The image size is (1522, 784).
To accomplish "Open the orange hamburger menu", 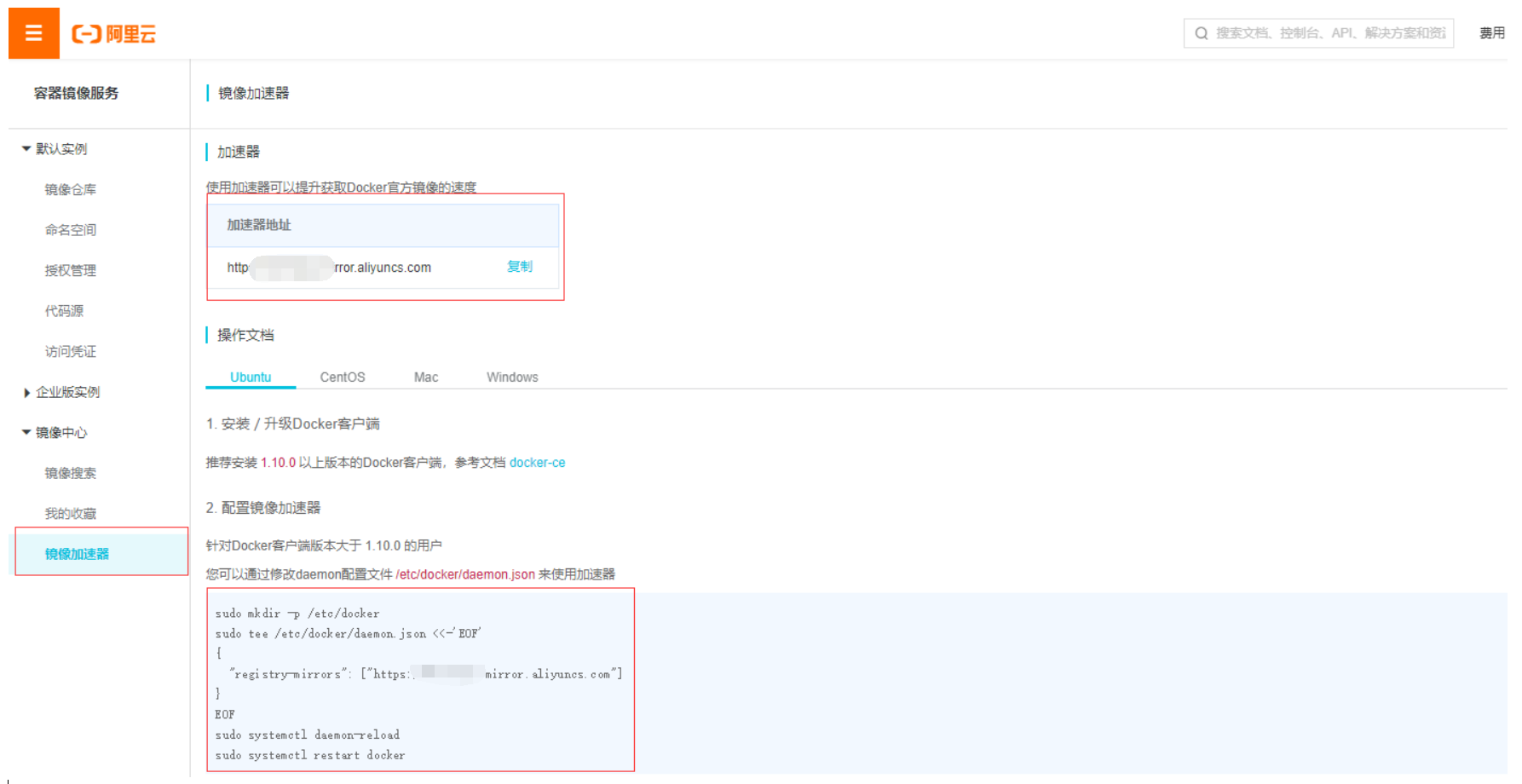I will (x=34, y=33).
